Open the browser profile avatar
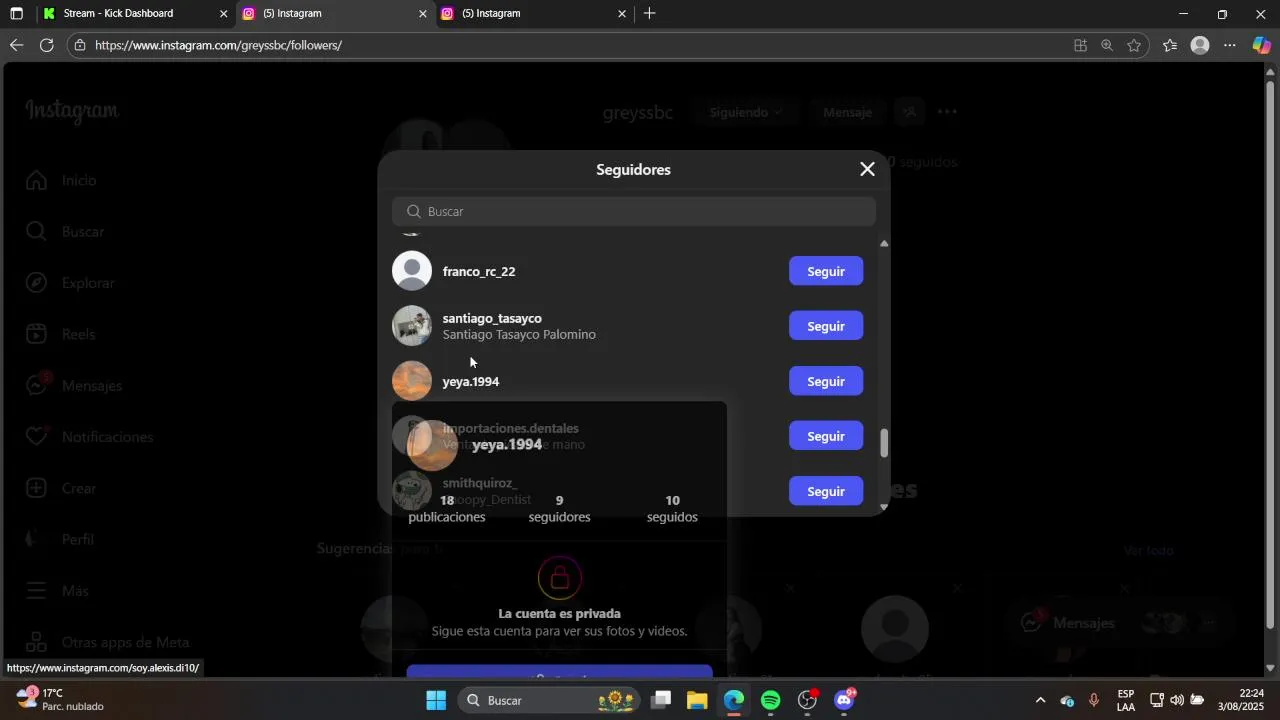Screen dimensions: 1280x720 (x=1200, y=45)
